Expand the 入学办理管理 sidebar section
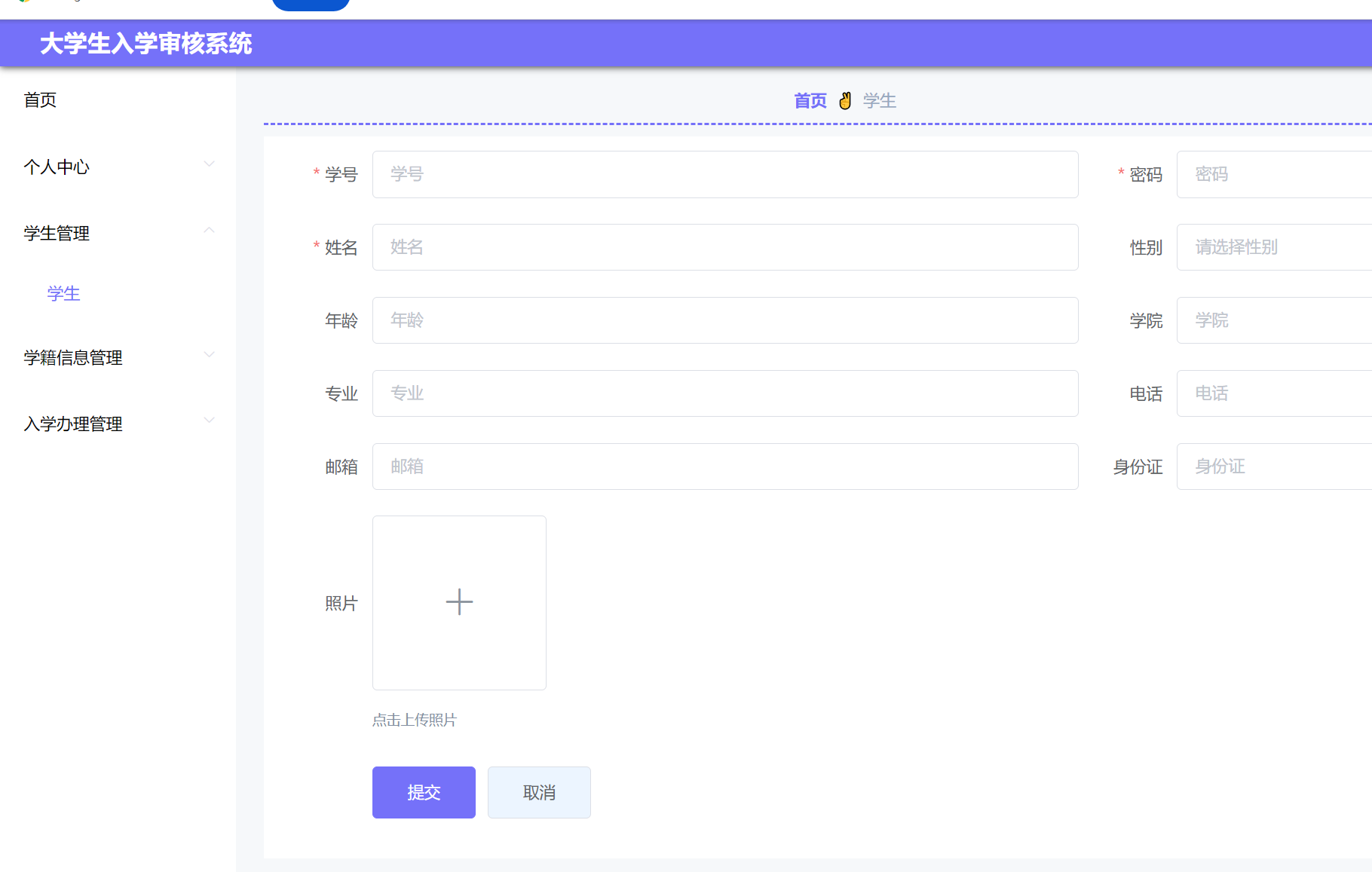 pyautogui.click(x=72, y=423)
